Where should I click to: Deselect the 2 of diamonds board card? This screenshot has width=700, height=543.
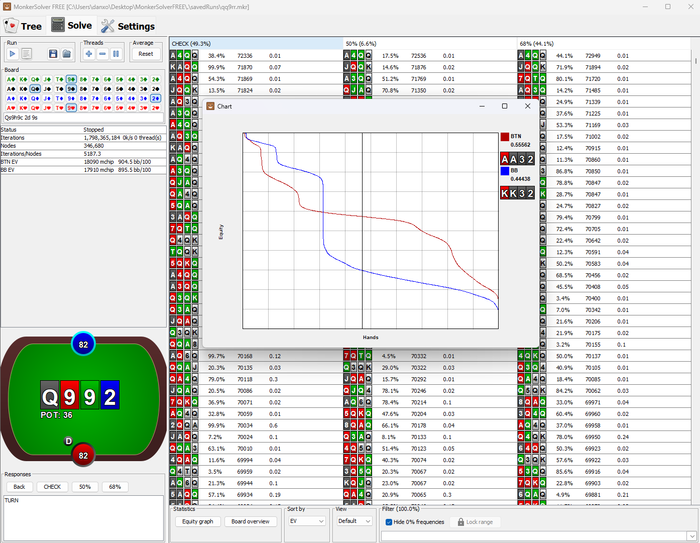tap(155, 98)
